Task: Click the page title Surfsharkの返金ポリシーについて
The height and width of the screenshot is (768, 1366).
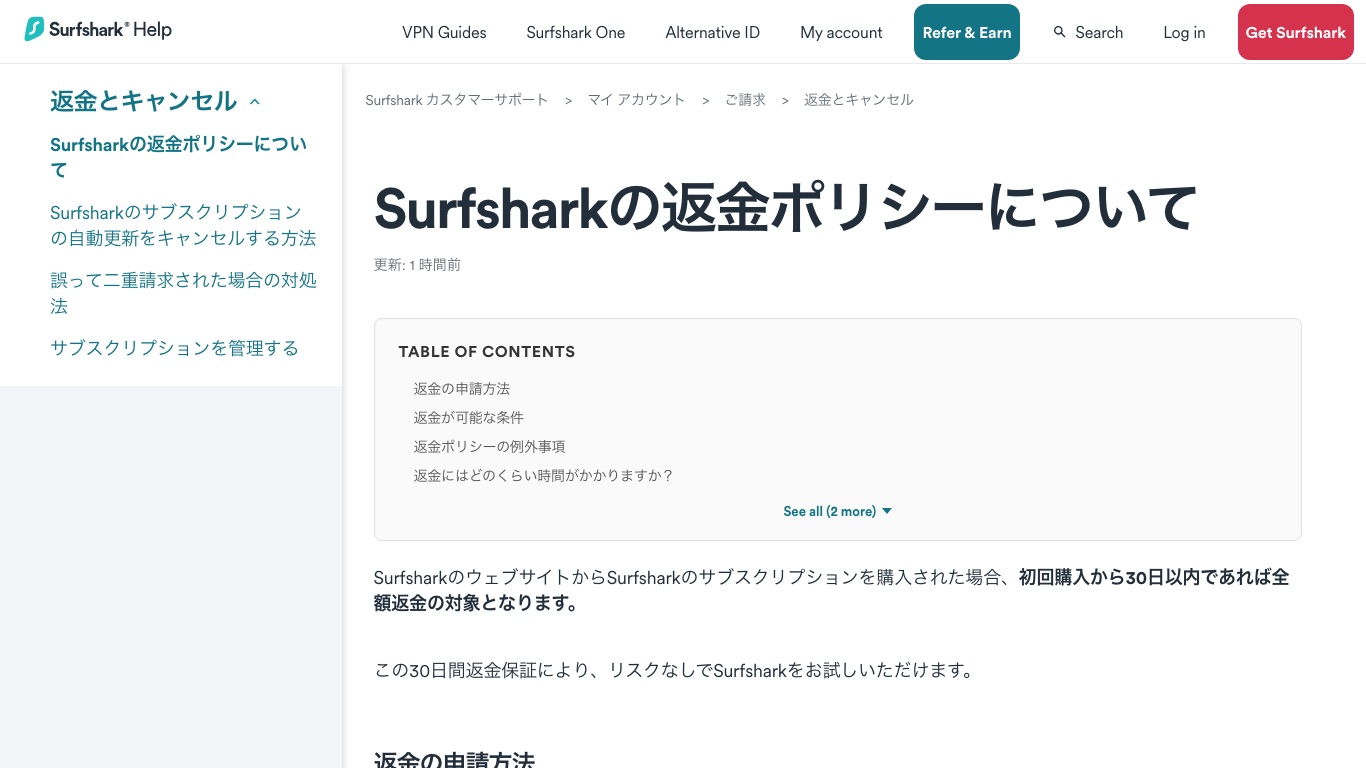Action: 785,208
